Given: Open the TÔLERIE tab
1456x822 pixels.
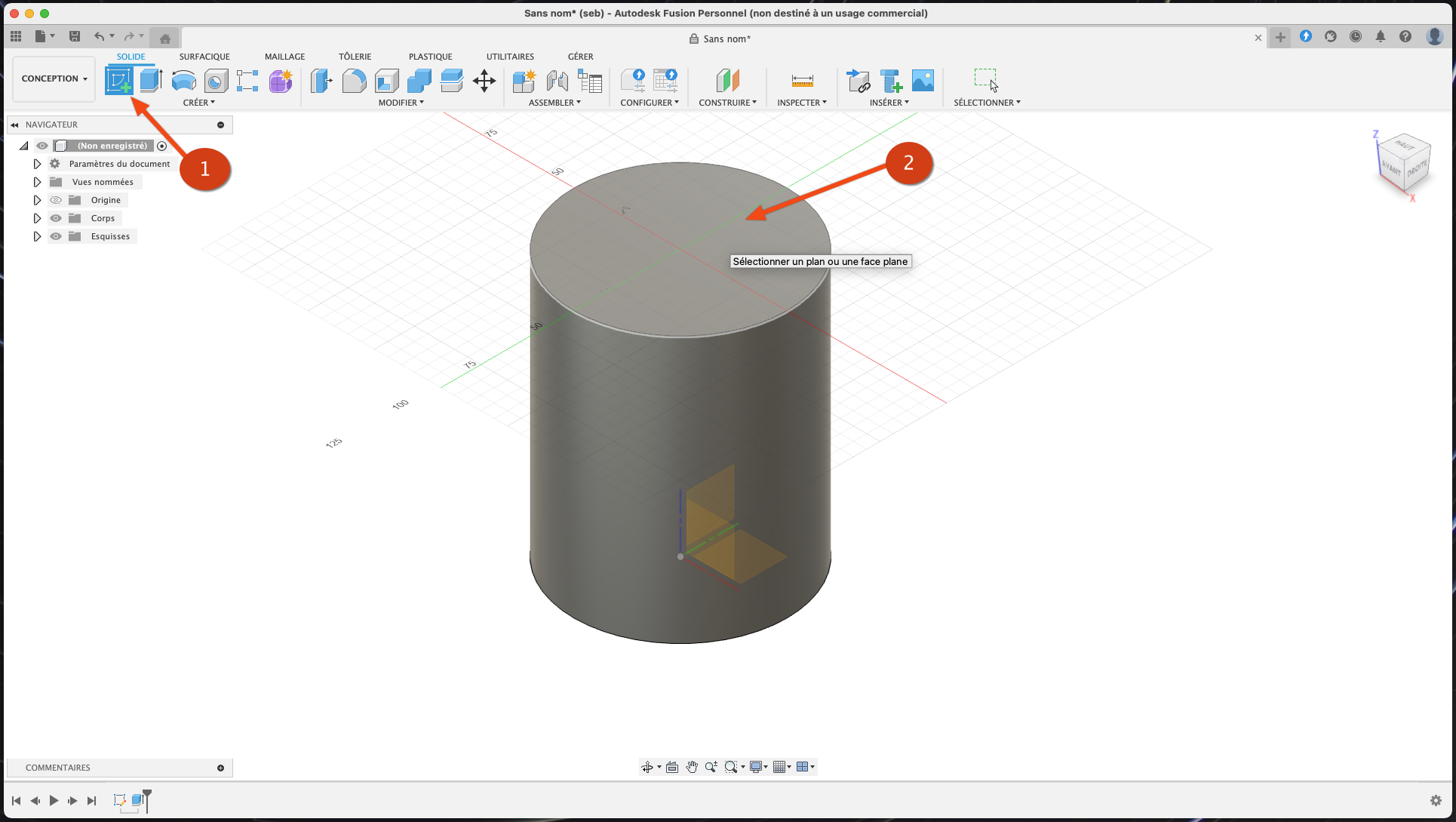Looking at the screenshot, I should point(355,57).
